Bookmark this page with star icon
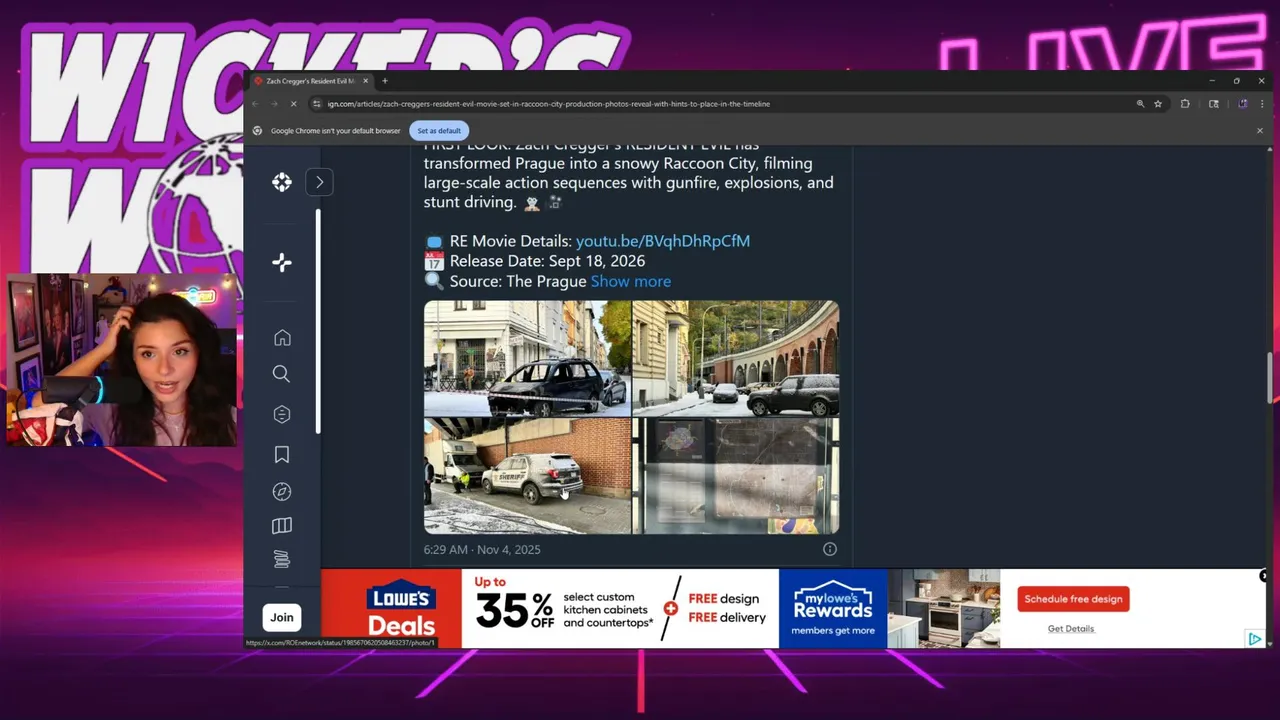The width and height of the screenshot is (1280, 720). [x=1158, y=104]
